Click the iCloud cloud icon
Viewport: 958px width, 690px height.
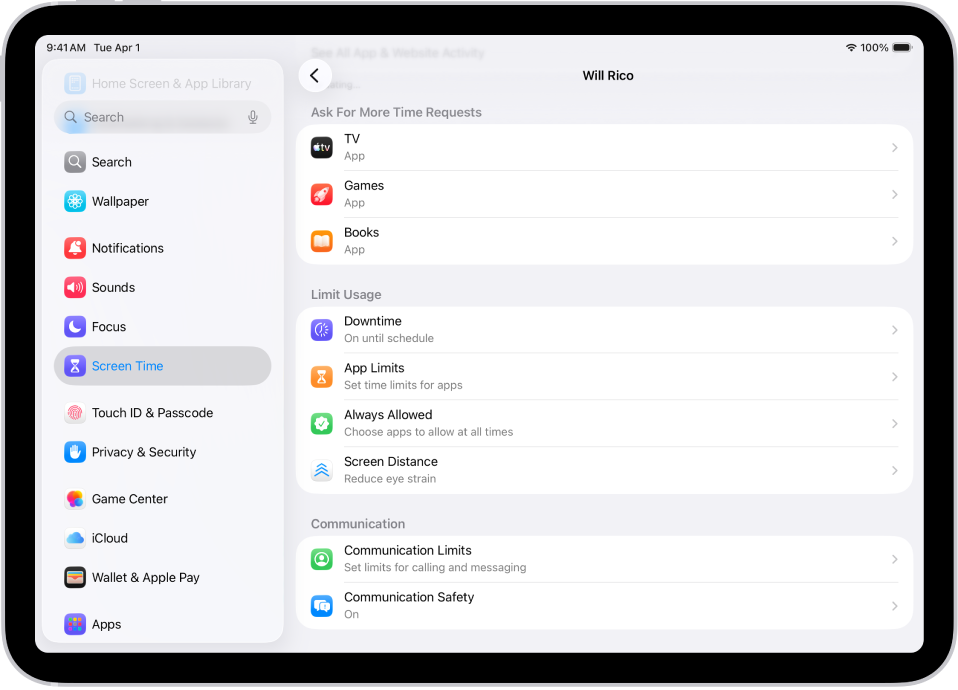pyautogui.click(x=75, y=538)
